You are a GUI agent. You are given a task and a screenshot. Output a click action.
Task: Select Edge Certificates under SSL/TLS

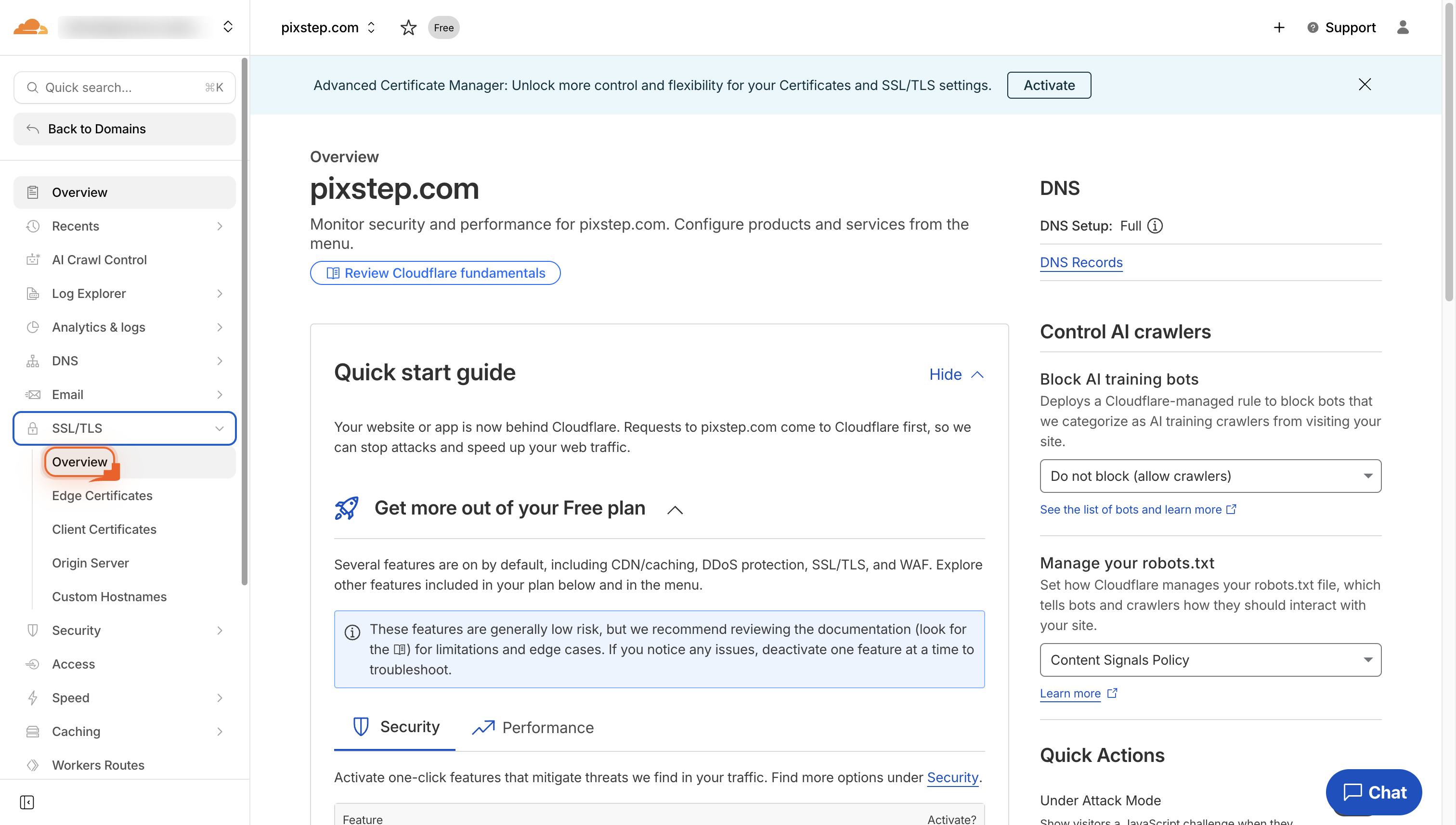tap(102, 495)
